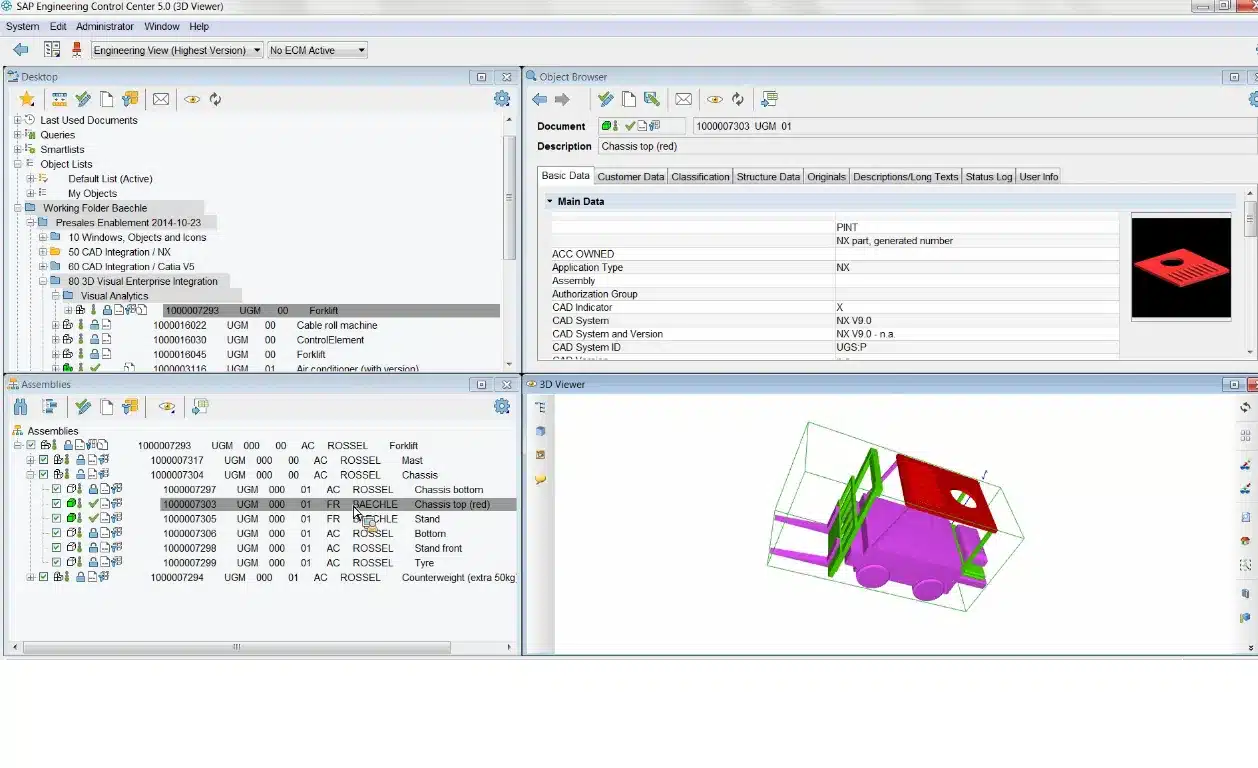Click the rotate icon at top of 3D Viewer right bar
The width and height of the screenshot is (1258, 768).
click(1245, 407)
